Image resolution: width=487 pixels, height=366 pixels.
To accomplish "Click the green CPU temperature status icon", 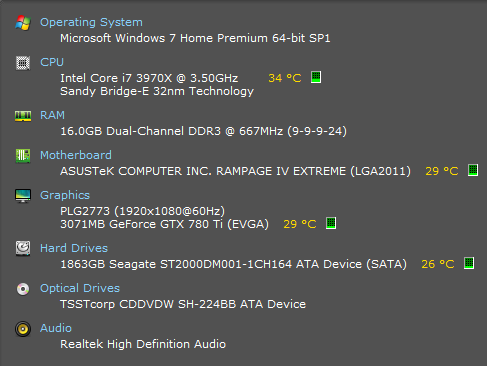I will 316,77.
